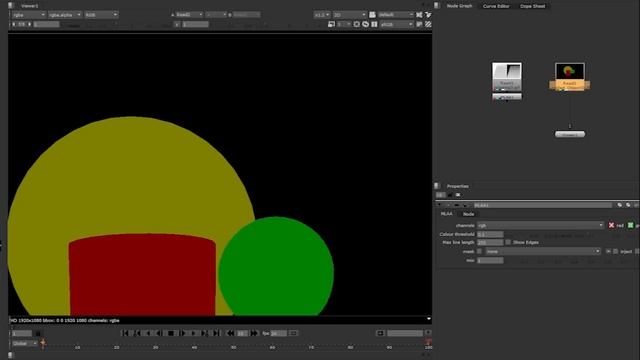
Task: Go to last frame button
Action: (x=217, y=333)
